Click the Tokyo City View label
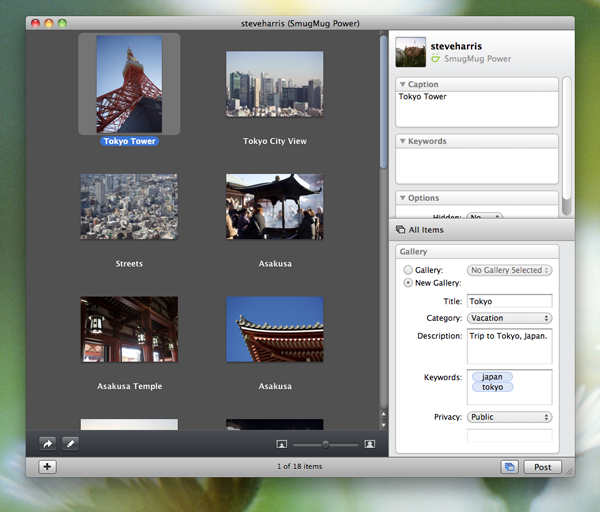Screen dimensions: 600x512 coord(275,141)
